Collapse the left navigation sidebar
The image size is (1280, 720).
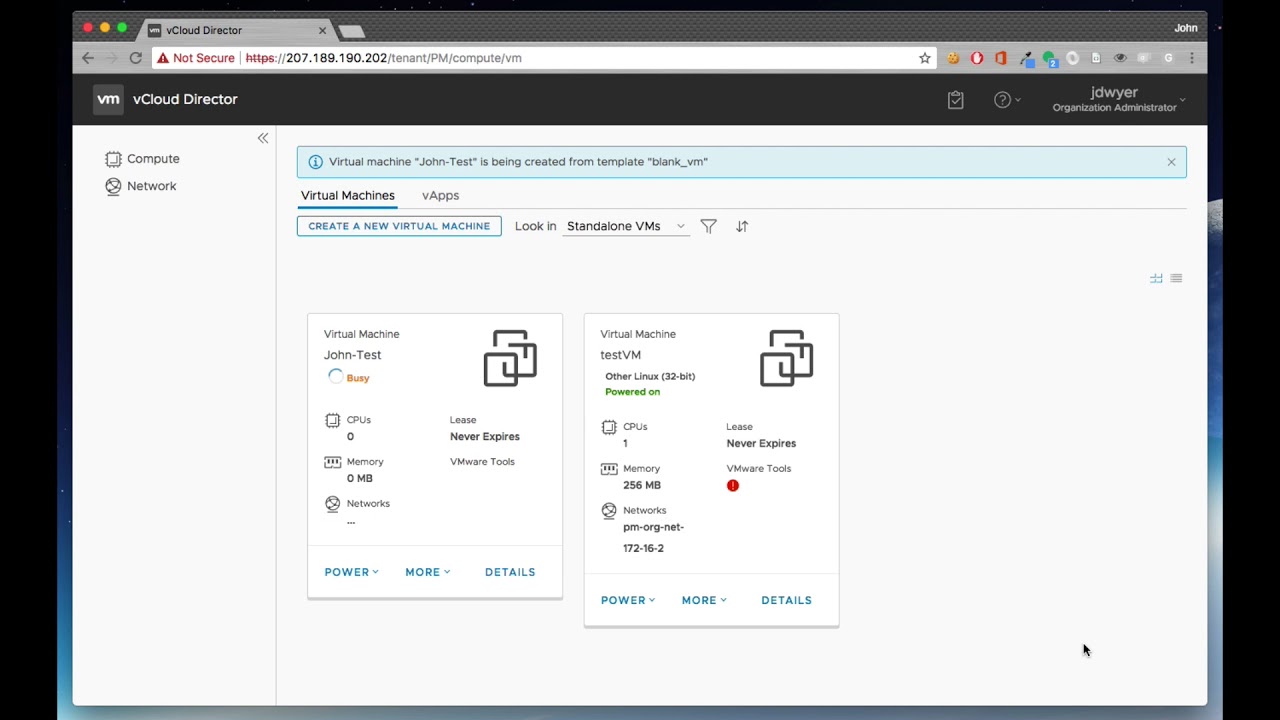pos(263,138)
